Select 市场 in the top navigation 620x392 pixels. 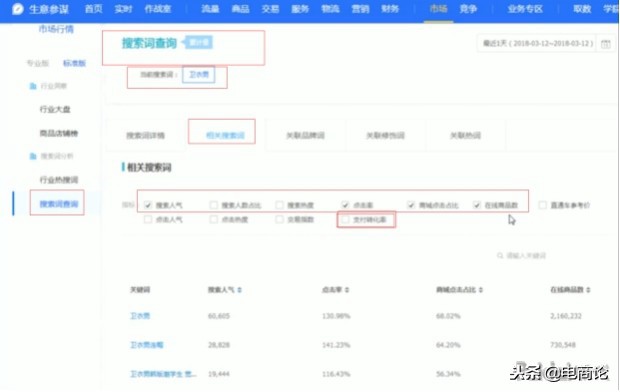point(439,9)
